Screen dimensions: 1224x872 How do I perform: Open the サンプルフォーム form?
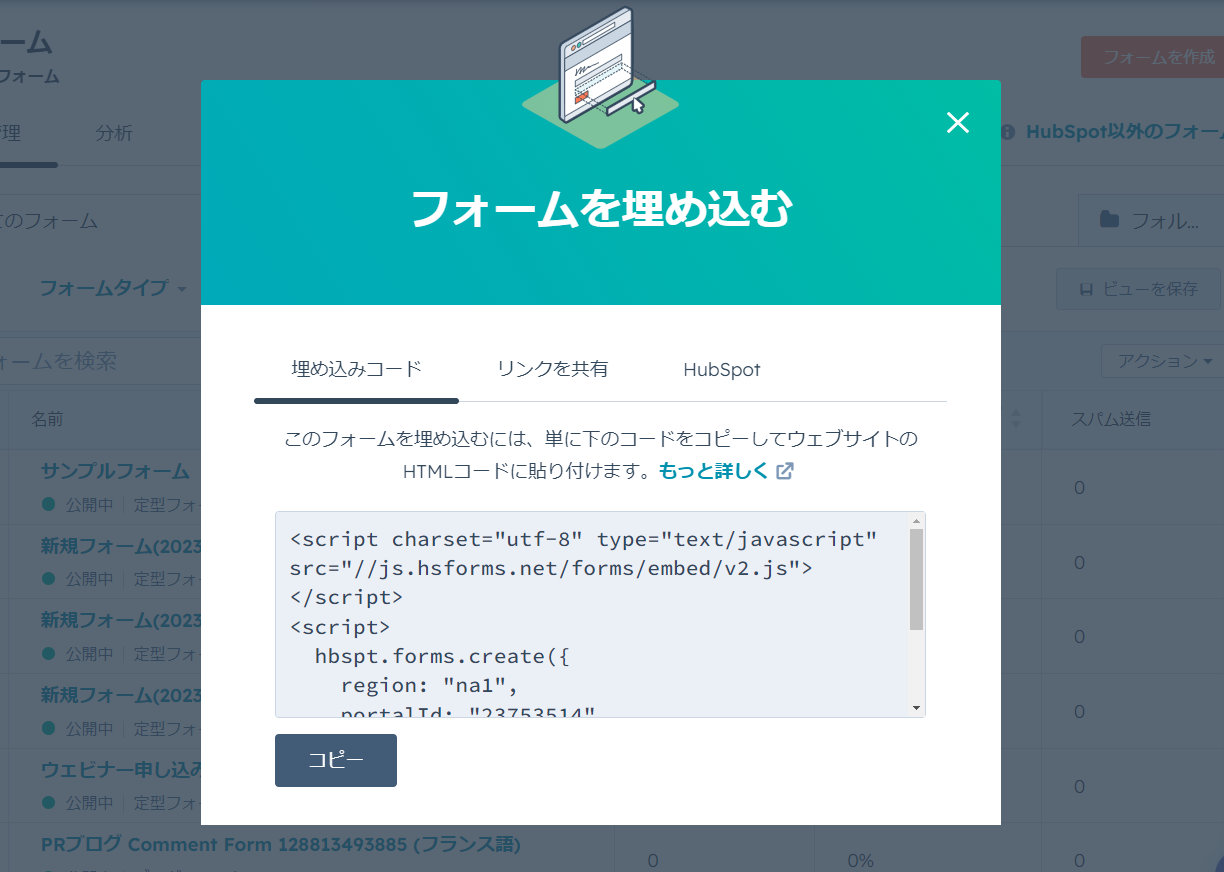coord(115,470)
